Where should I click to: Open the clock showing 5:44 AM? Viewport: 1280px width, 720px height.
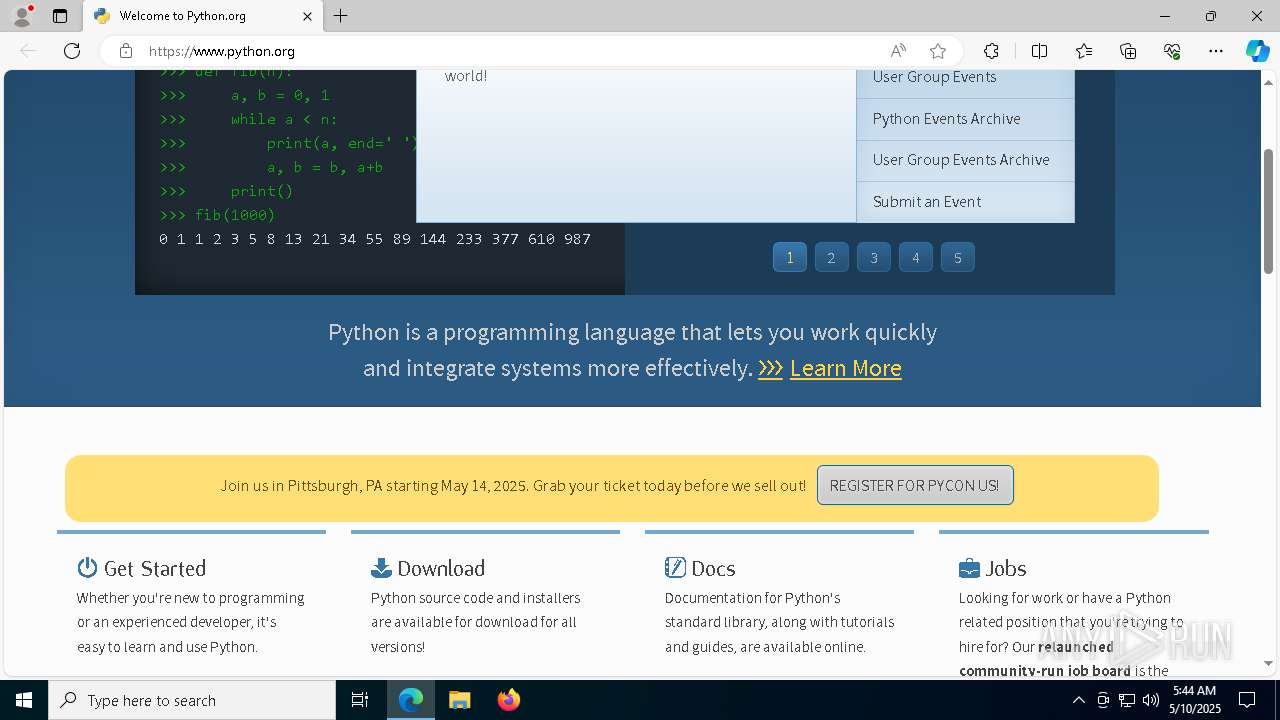coord(1195,700)
